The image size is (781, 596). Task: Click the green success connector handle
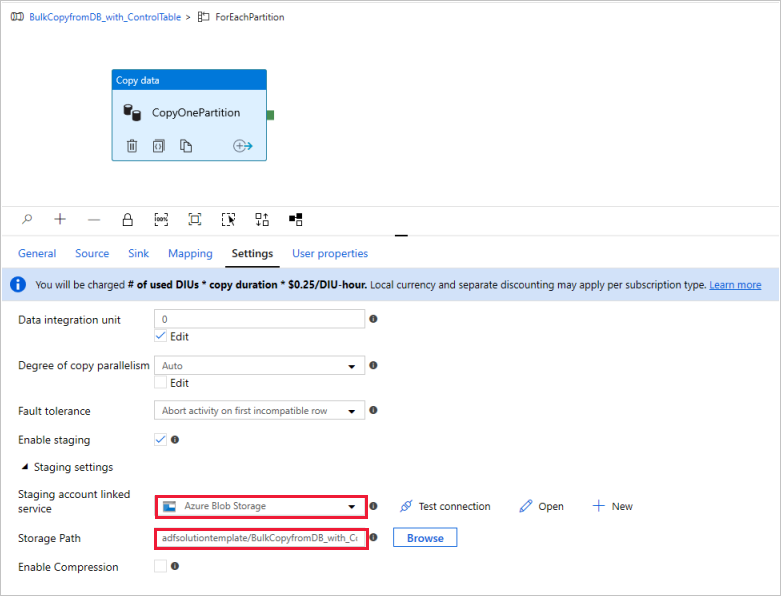pos(270,115)
